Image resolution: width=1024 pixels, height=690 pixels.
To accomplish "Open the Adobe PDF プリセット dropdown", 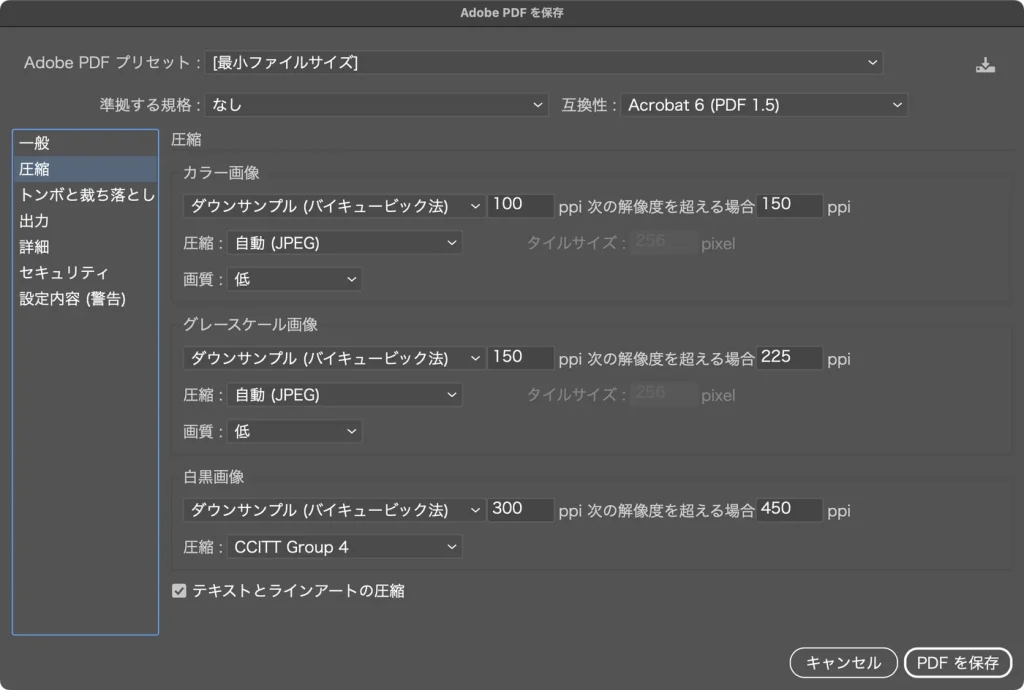I will 543,63.
